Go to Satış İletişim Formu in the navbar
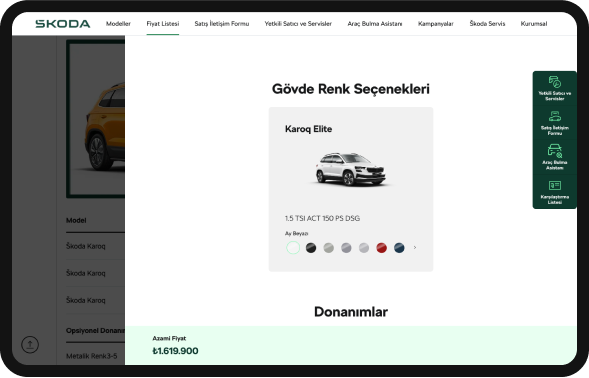This screenshot has height=378, width=589. point(222,24)
